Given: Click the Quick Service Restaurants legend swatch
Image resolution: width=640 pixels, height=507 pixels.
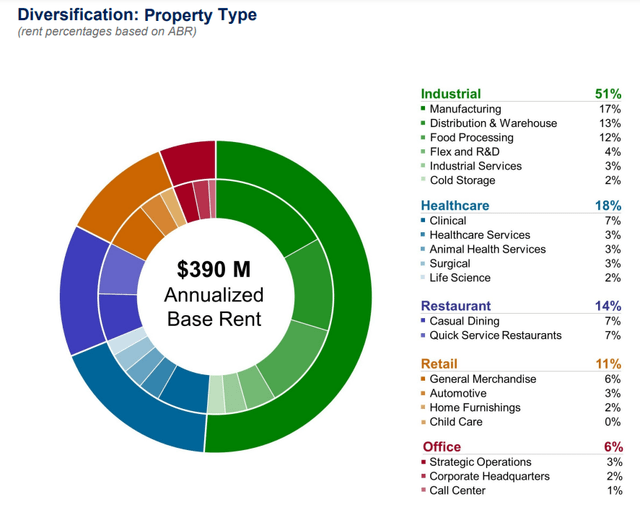Looking at the screenshot, I should pyautogui.click(x=423, y=335).
